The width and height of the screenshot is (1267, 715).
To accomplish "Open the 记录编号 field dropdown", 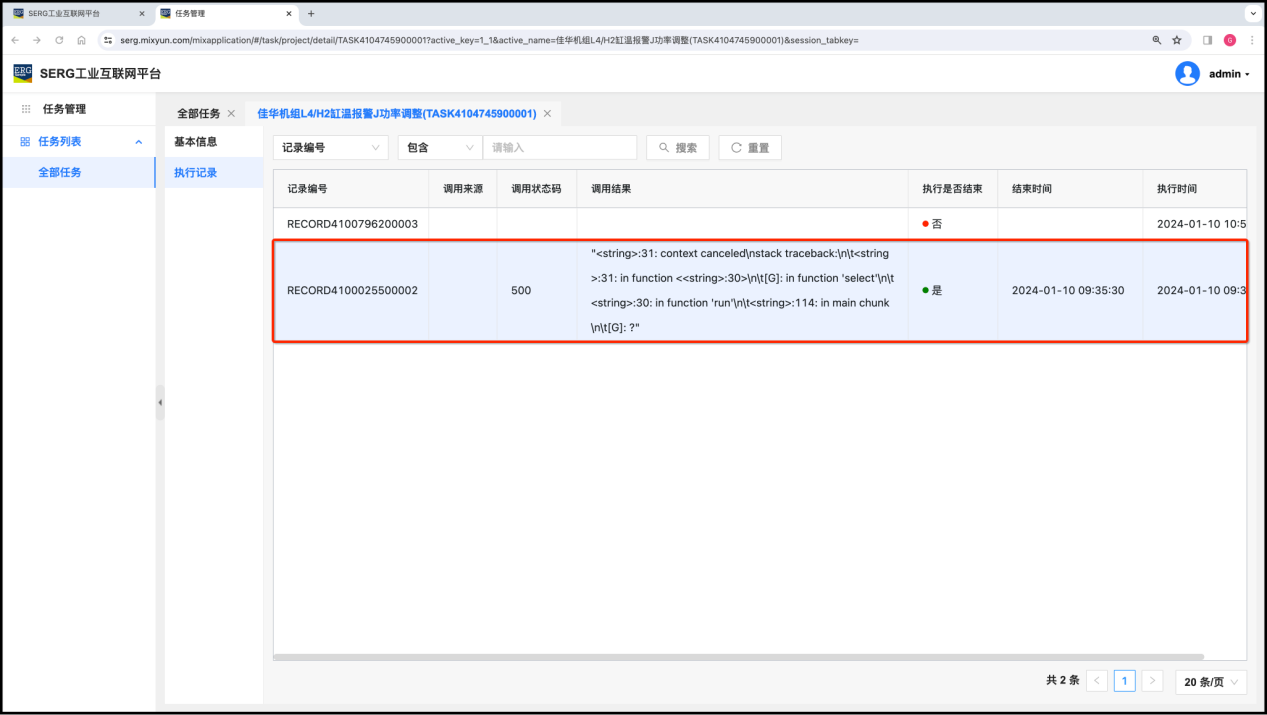I will (x=330, y=148).
